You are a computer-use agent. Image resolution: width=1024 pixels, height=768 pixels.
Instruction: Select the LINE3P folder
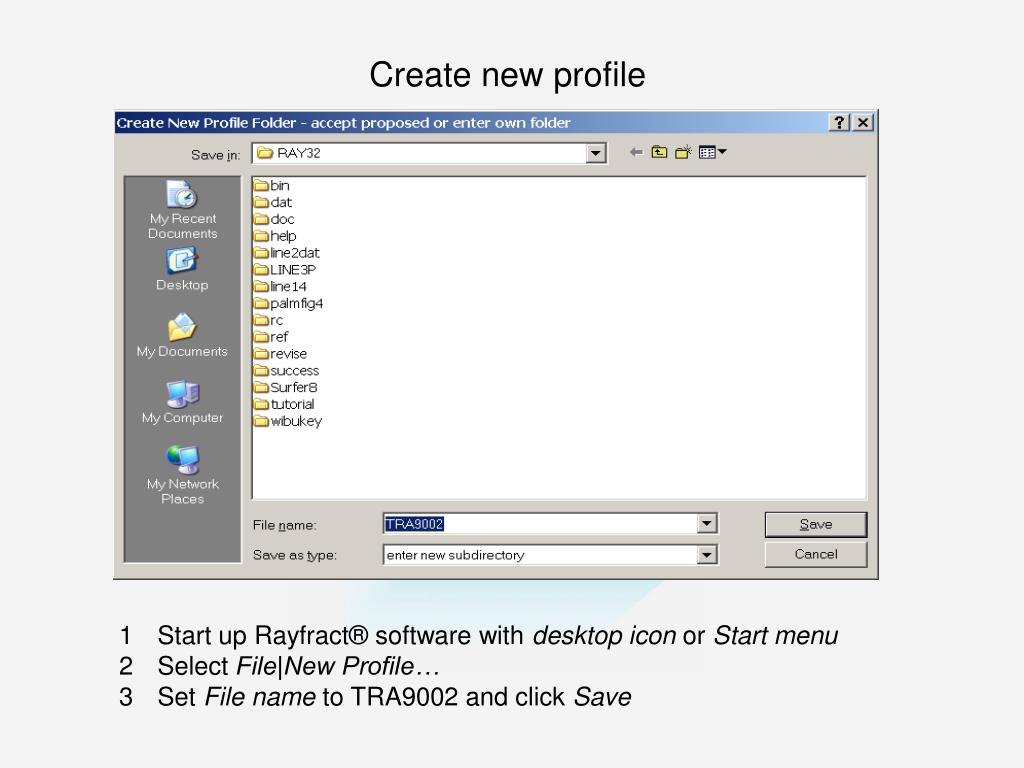coord(285,270)
